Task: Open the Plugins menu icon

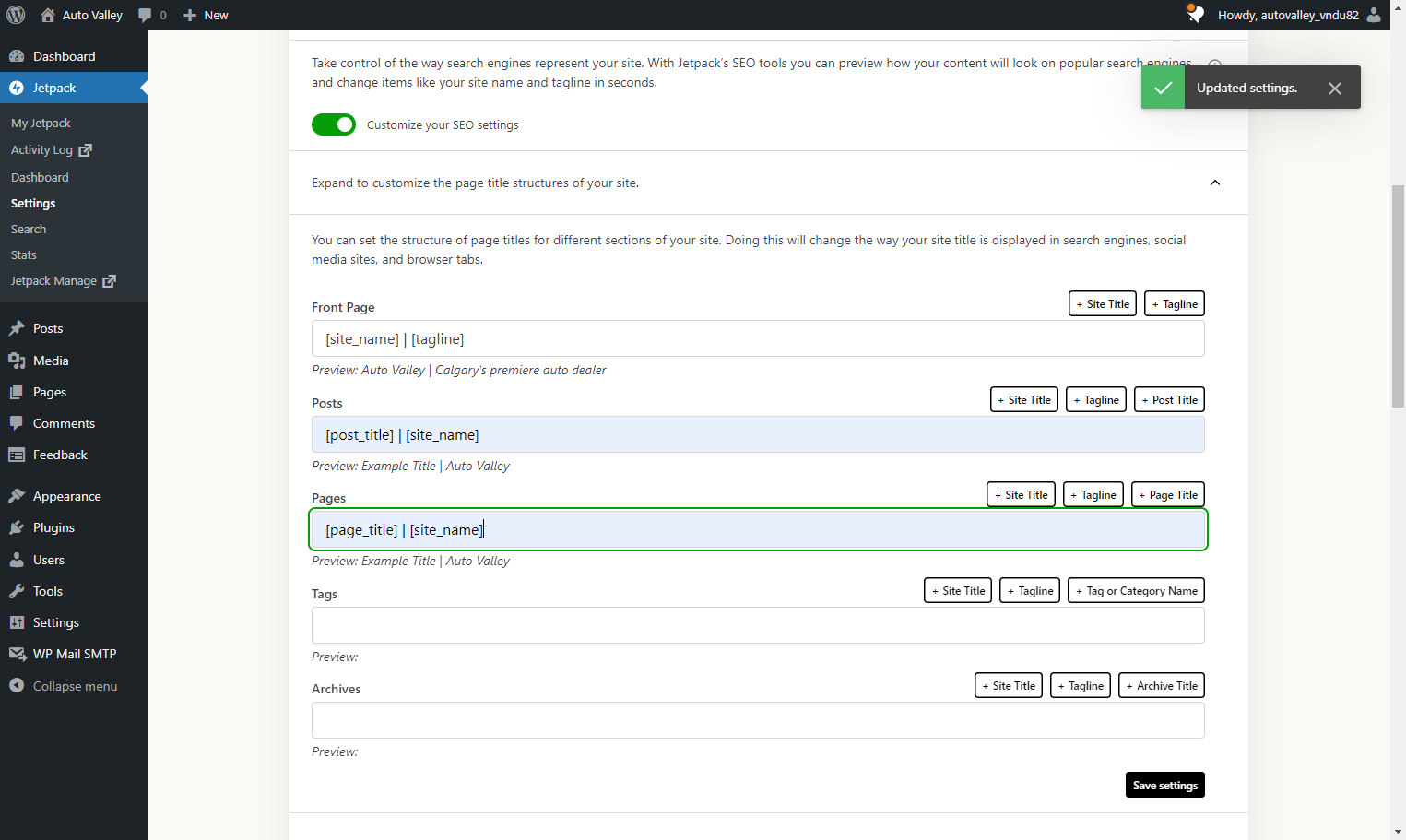Action: coord(17,527)
